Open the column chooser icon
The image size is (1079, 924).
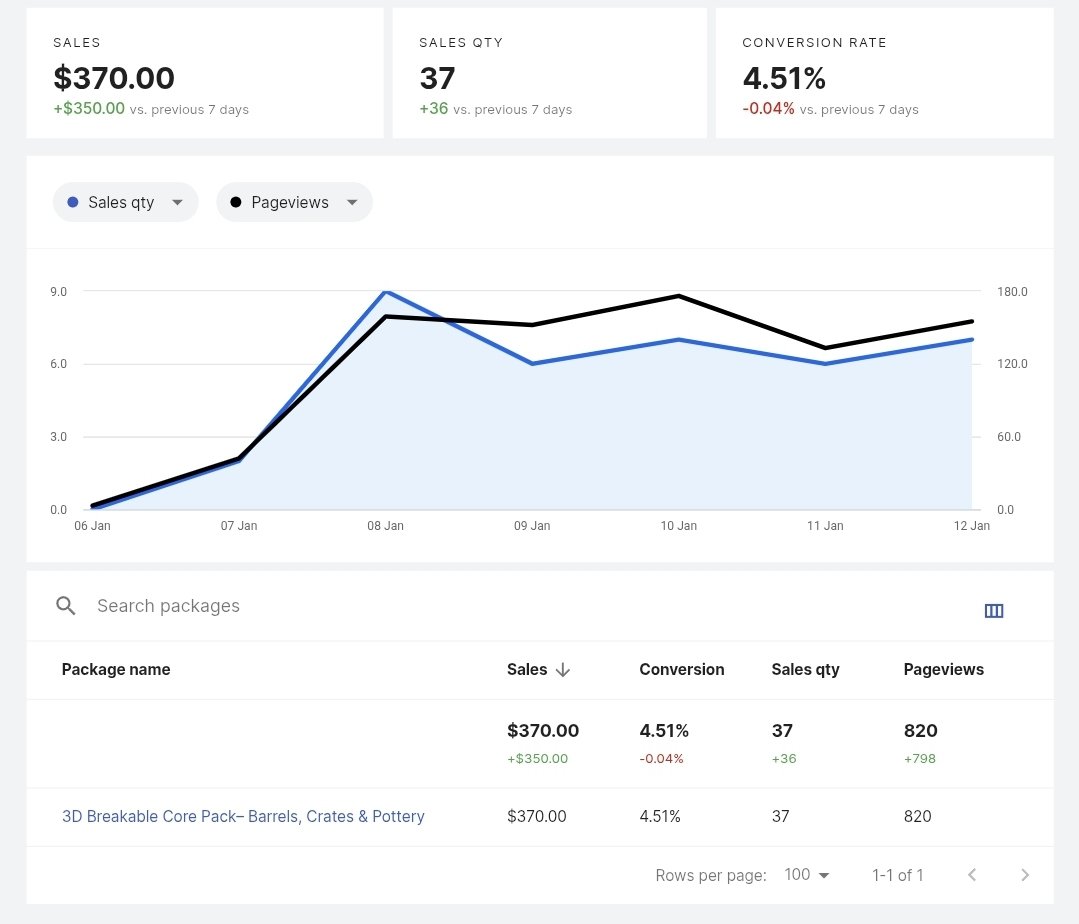coord(994,610)
